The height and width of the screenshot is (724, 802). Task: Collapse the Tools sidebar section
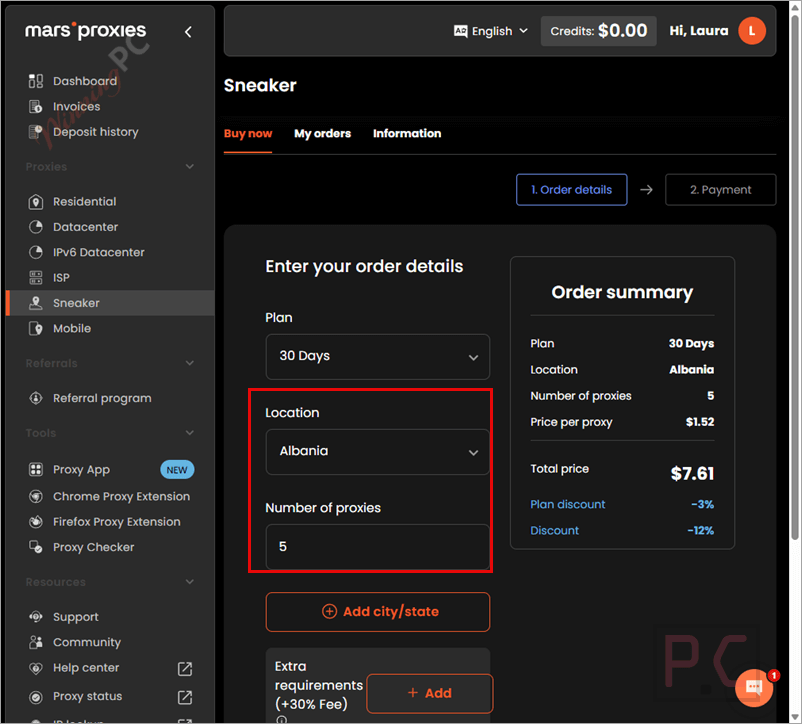click(190, 433)
